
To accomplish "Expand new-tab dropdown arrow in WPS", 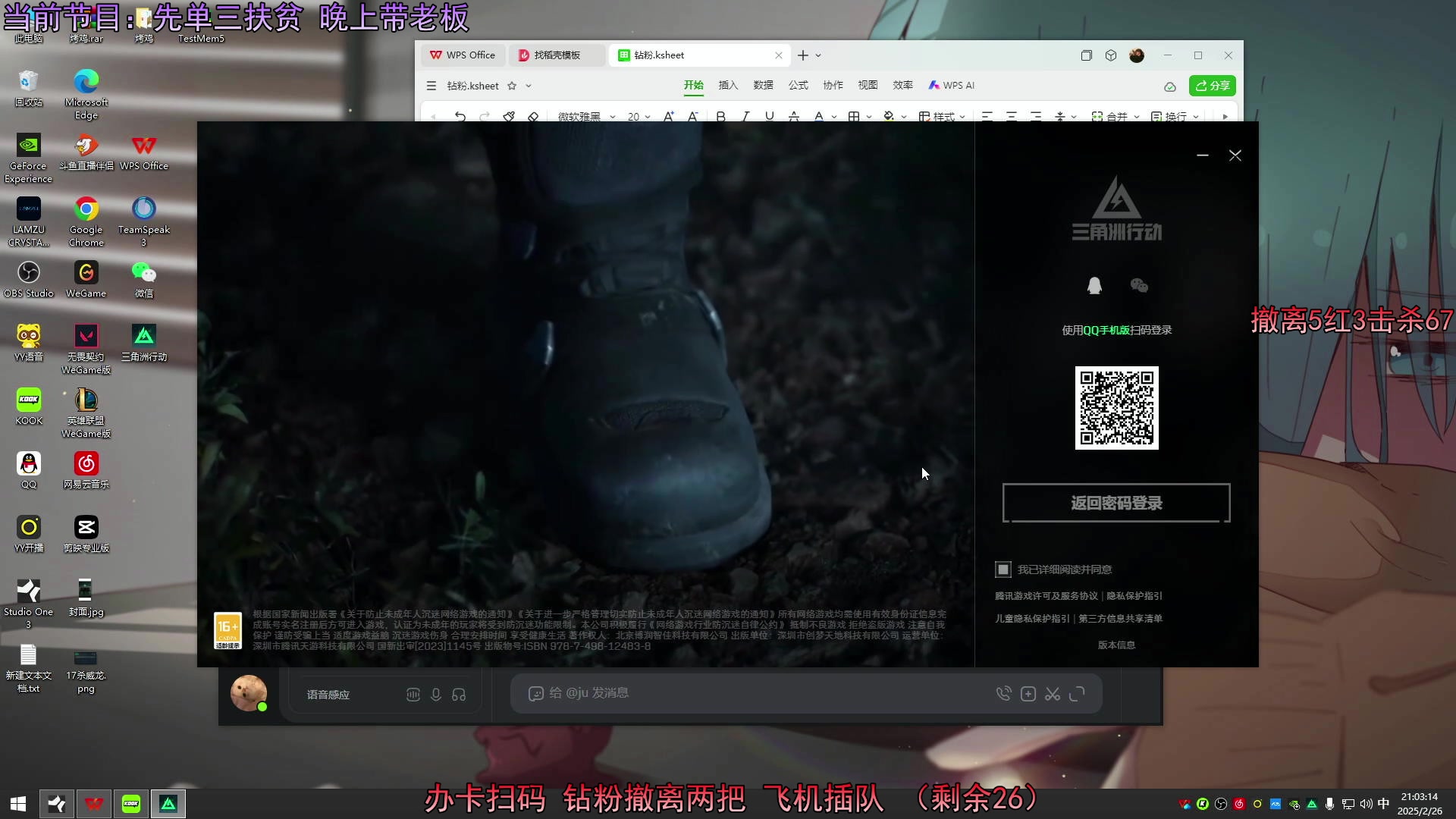I will tap(818, 55).
